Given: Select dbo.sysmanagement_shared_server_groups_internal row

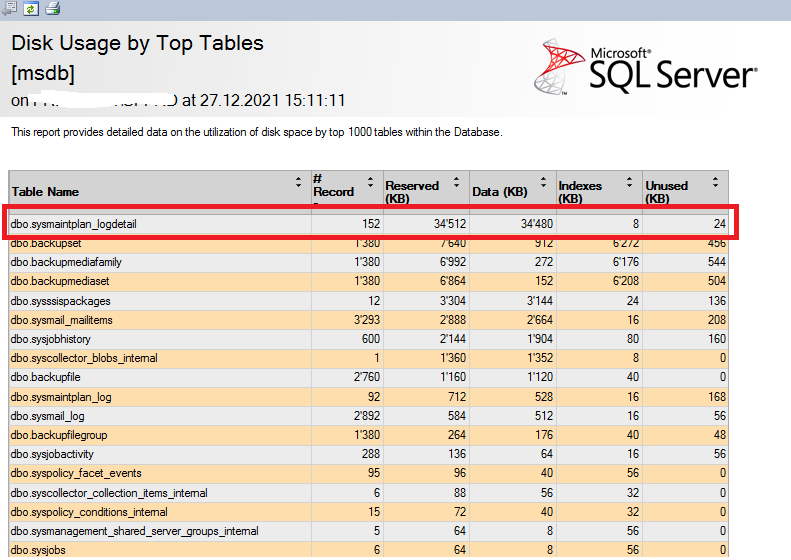Looking at the screenshot, I should tap(135, 531).
